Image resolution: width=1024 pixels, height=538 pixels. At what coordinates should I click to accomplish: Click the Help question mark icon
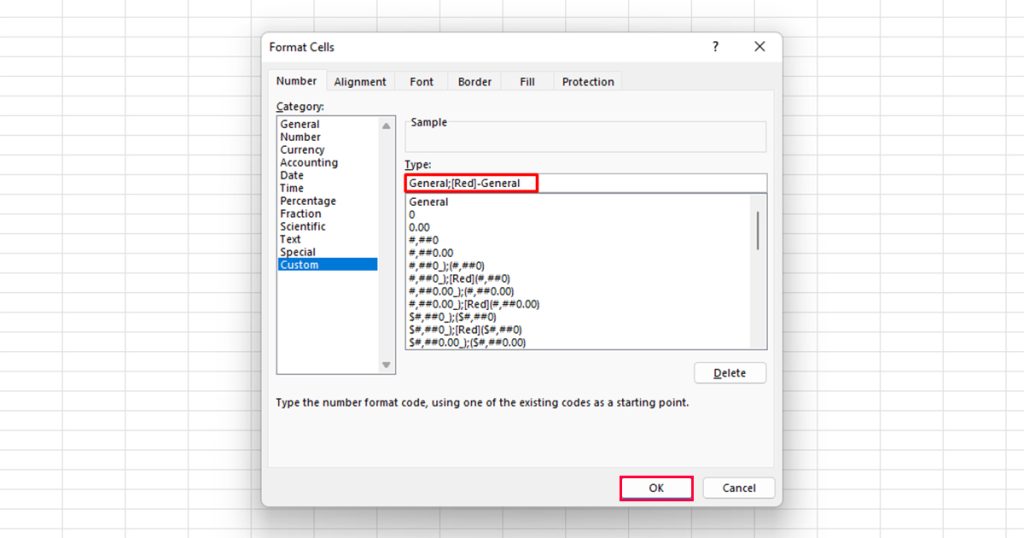pyautogui.click(x=715, y=47)
